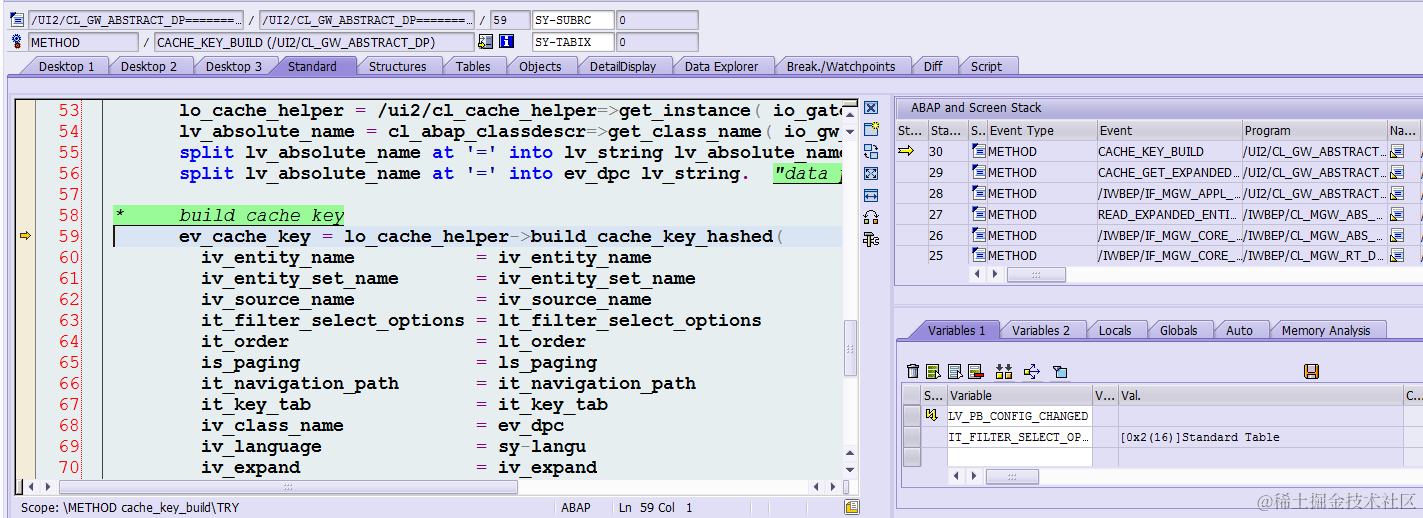1423x518 pixels.
Task: Click the changed-value icon for LV_PB_CONFIG_CHANGED
Action: click(x=931, y=416)
